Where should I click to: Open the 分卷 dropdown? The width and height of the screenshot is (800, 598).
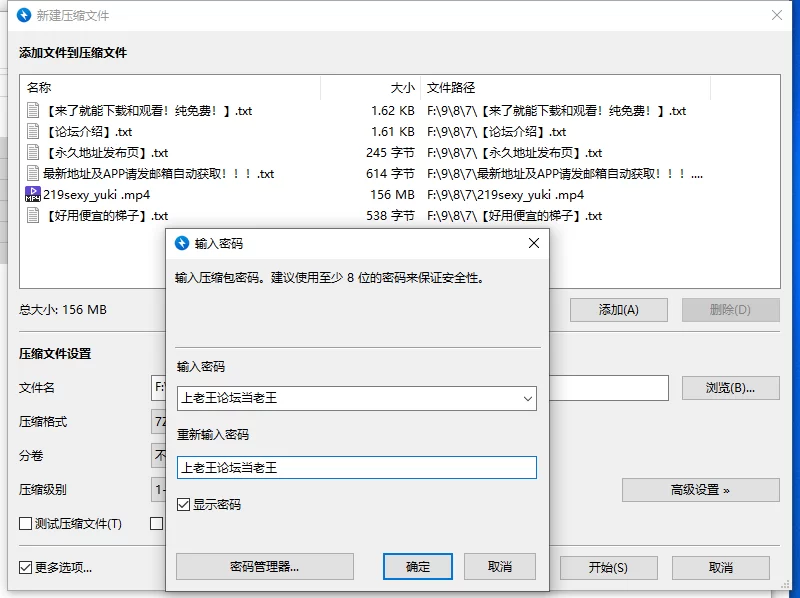coord(158,455)
